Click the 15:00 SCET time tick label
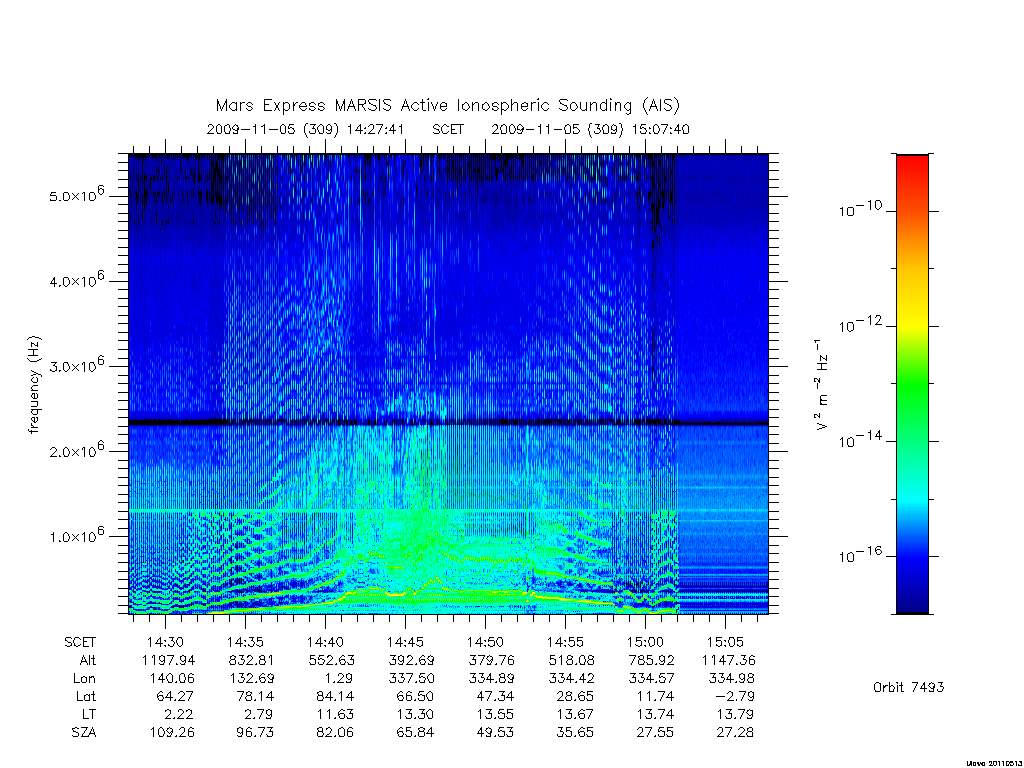This screenshot has height=768, width=1024. (x=645, y=642)
